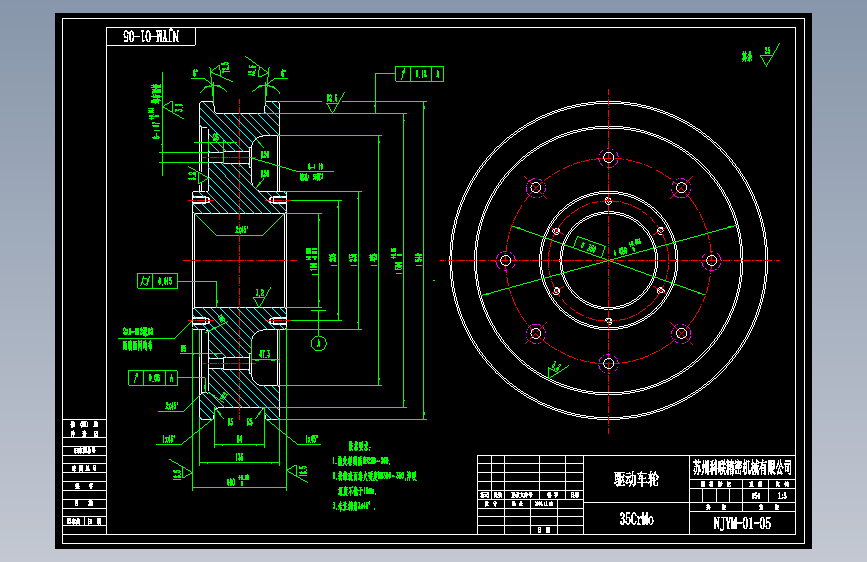Select the top bolt hole in front view

[x=608, y=158]
